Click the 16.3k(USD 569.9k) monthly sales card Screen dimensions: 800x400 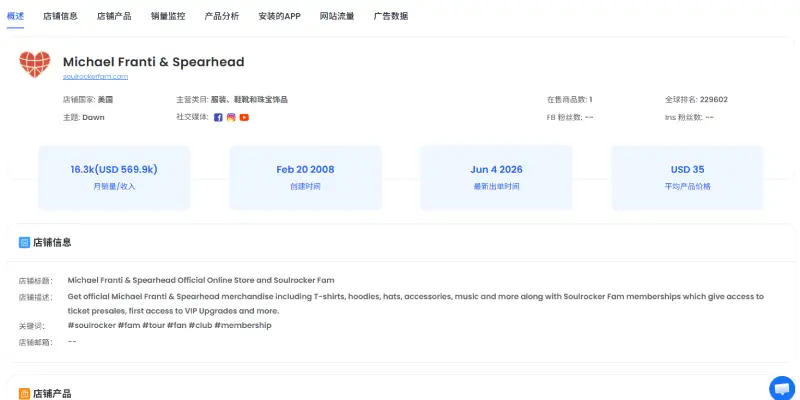(x=114, y=178)
